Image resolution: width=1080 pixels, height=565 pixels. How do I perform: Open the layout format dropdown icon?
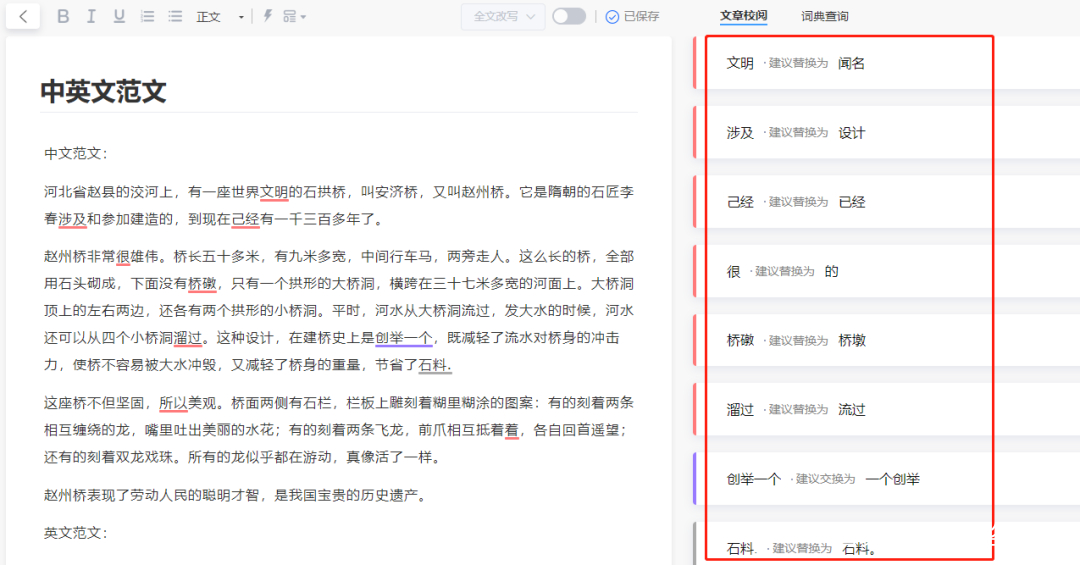(x=295, y=17)
